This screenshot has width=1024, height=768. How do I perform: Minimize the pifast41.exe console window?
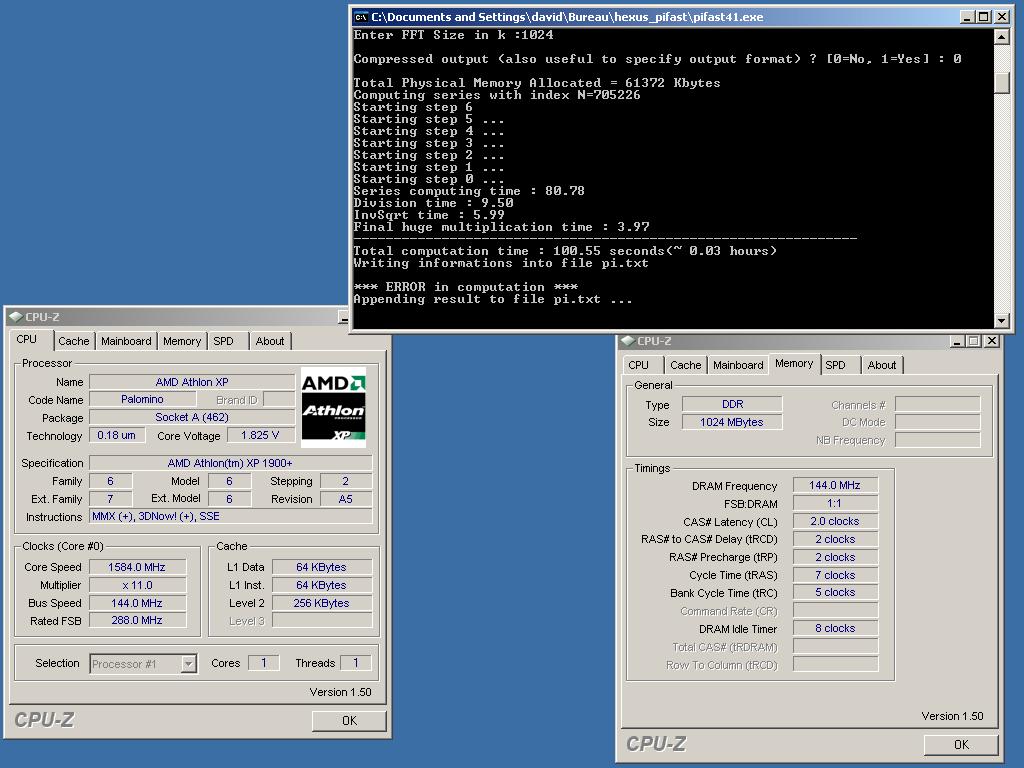[968, 17]
